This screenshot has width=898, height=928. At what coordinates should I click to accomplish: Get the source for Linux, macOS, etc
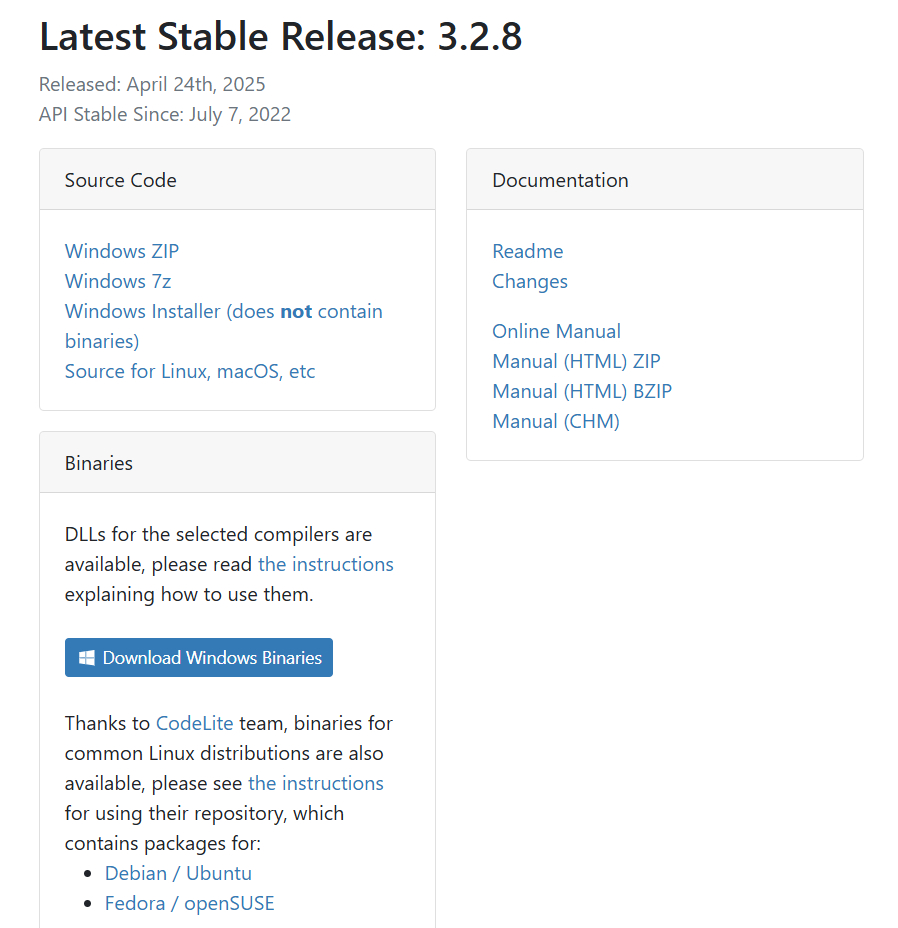(189, 371)
